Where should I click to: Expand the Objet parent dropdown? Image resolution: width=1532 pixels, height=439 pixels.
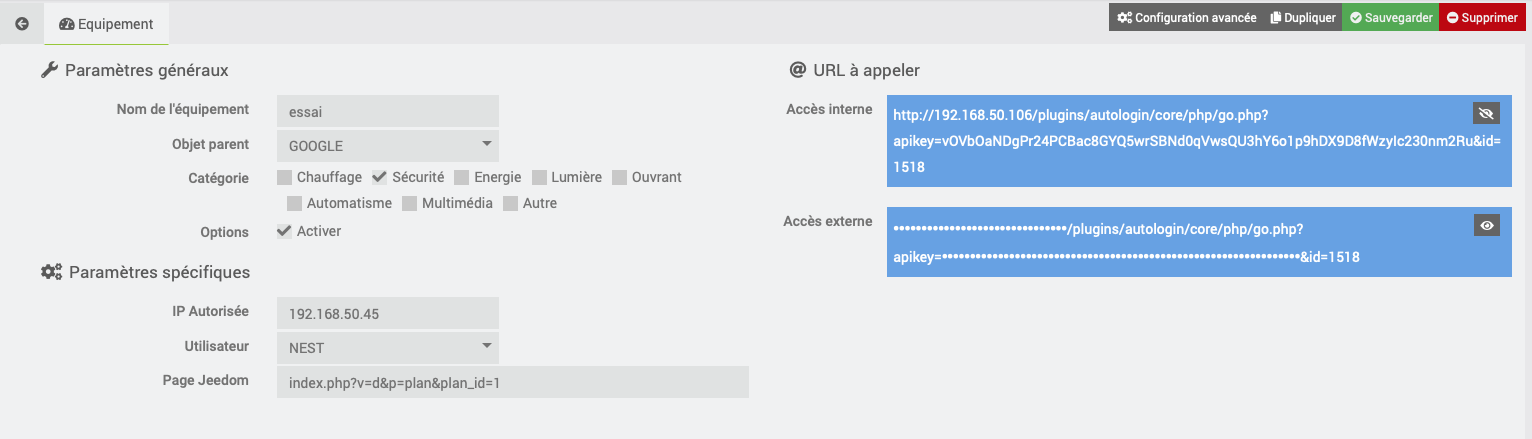pyautogui.click(x=387, y=145)
